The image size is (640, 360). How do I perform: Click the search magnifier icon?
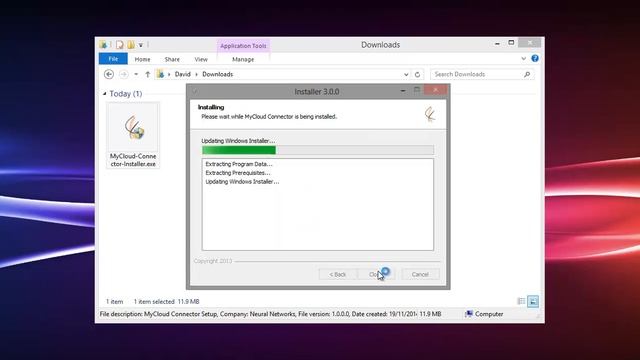[x=527, y=74]
